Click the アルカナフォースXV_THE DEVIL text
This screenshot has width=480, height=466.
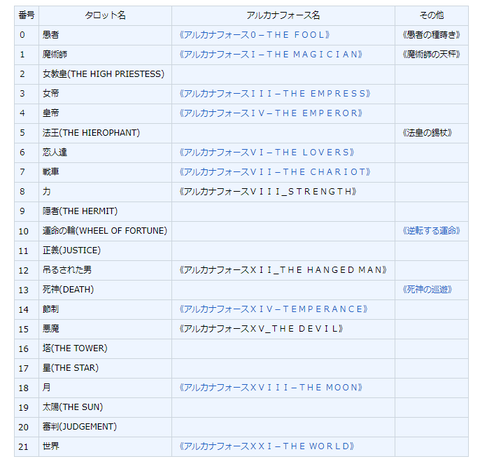click(261, 329)
